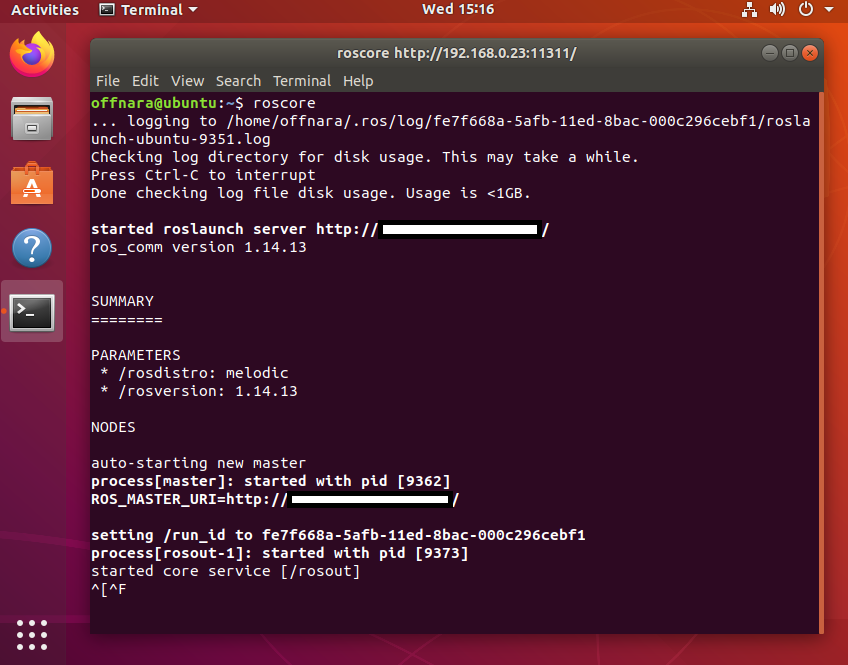The image size is (848, 665).
Task: Open the Wed 15:16 clock calendar
Action: click(458, 10)
